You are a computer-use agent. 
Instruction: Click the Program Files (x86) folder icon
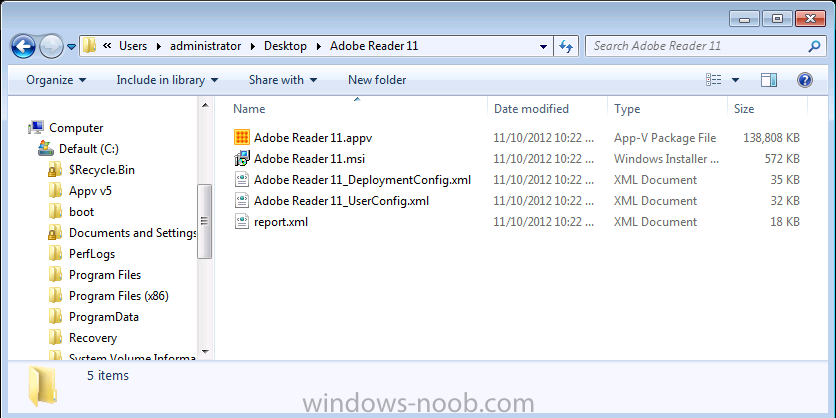(55, 296)
